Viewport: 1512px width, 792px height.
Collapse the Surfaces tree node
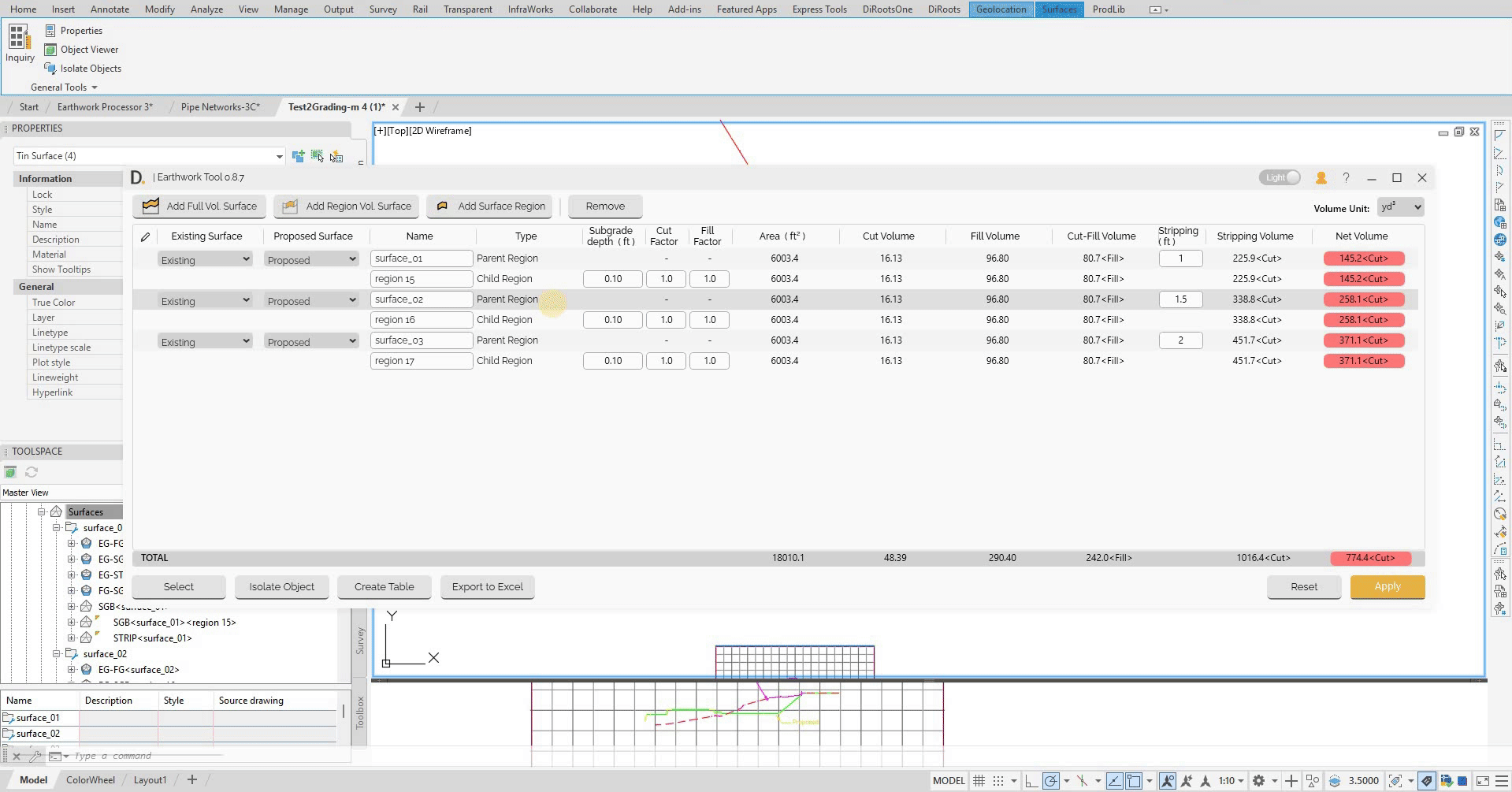42,512
